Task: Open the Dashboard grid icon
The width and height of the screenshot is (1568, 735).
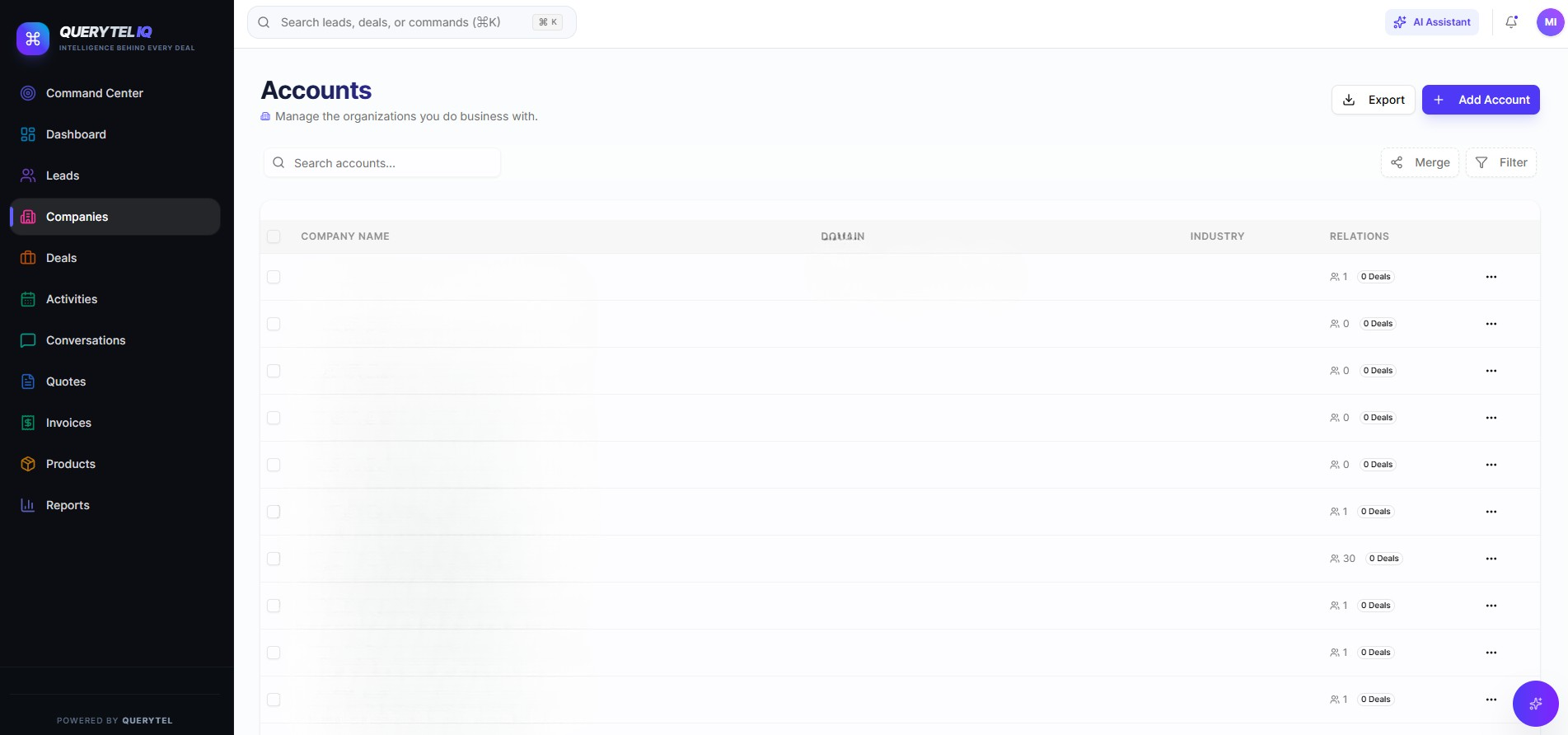Action: pyautogui.click(x=28, y=134)
